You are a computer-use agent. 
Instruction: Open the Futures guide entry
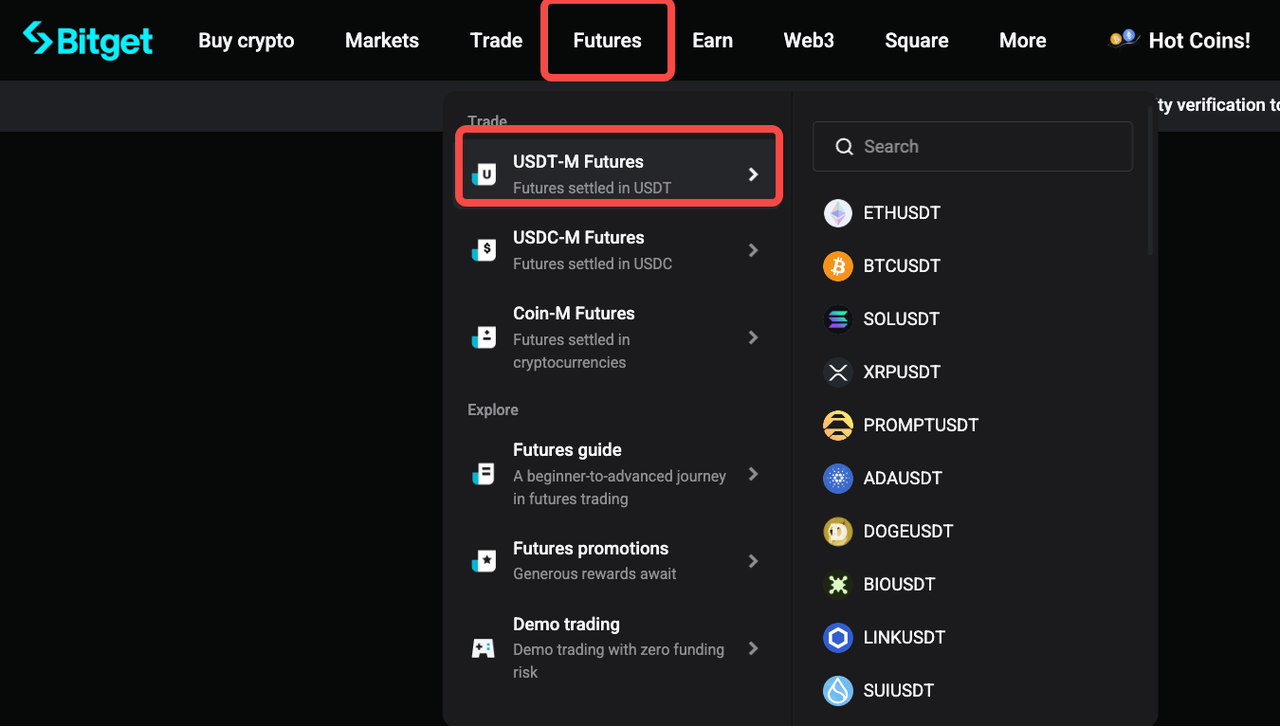click(x=617, y=474)
